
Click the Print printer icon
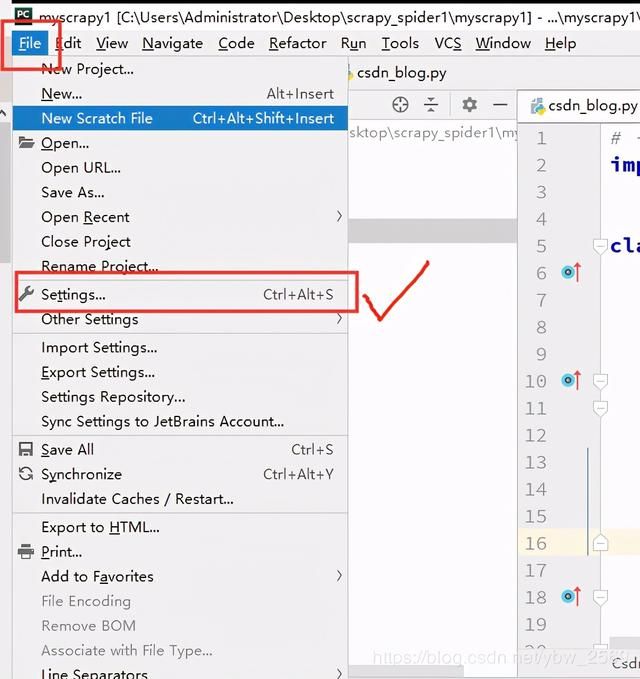click(26, 552)
